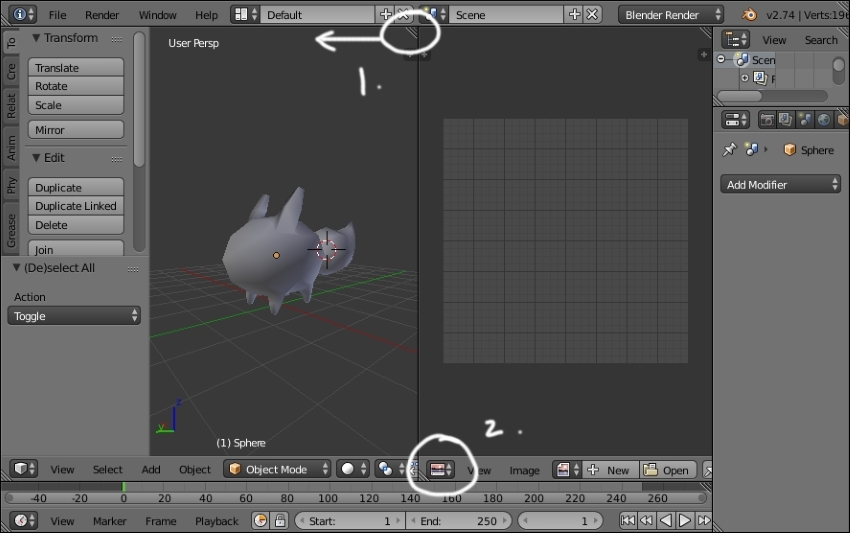
Task: Delete the current scene with X icon
Action: [x=592, y=15]
